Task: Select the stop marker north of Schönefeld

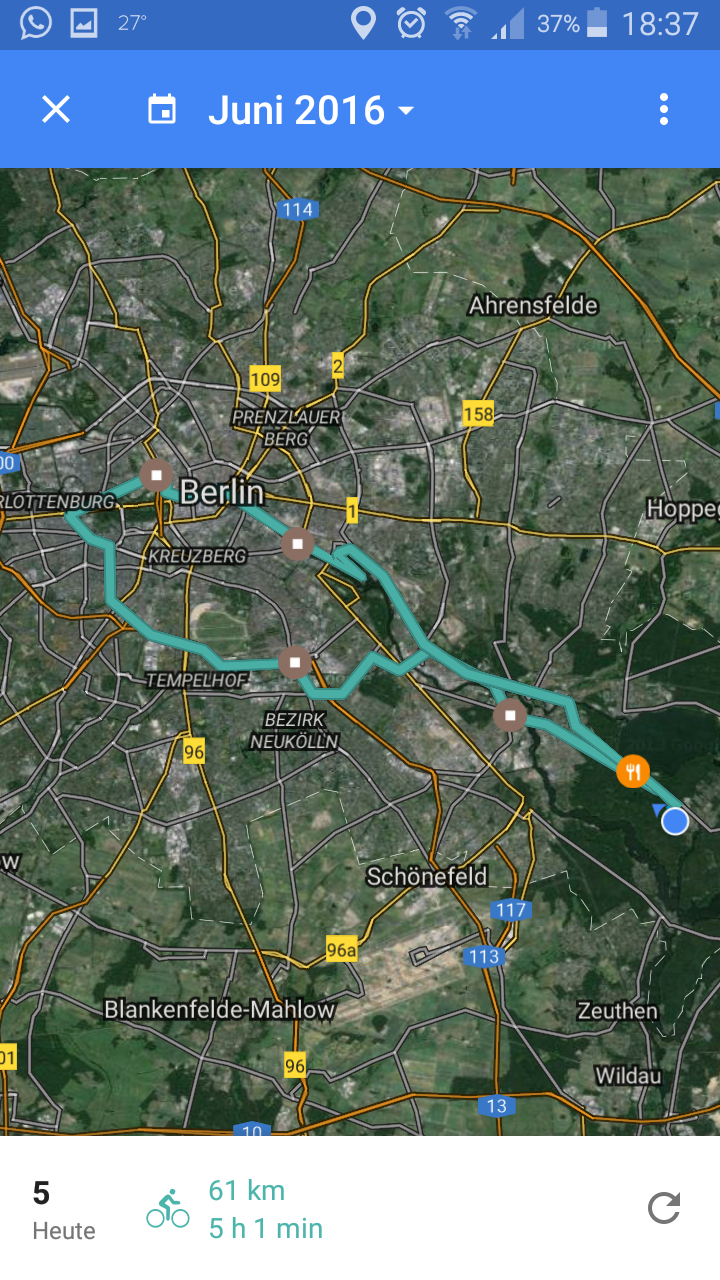Action: point(510,715)
